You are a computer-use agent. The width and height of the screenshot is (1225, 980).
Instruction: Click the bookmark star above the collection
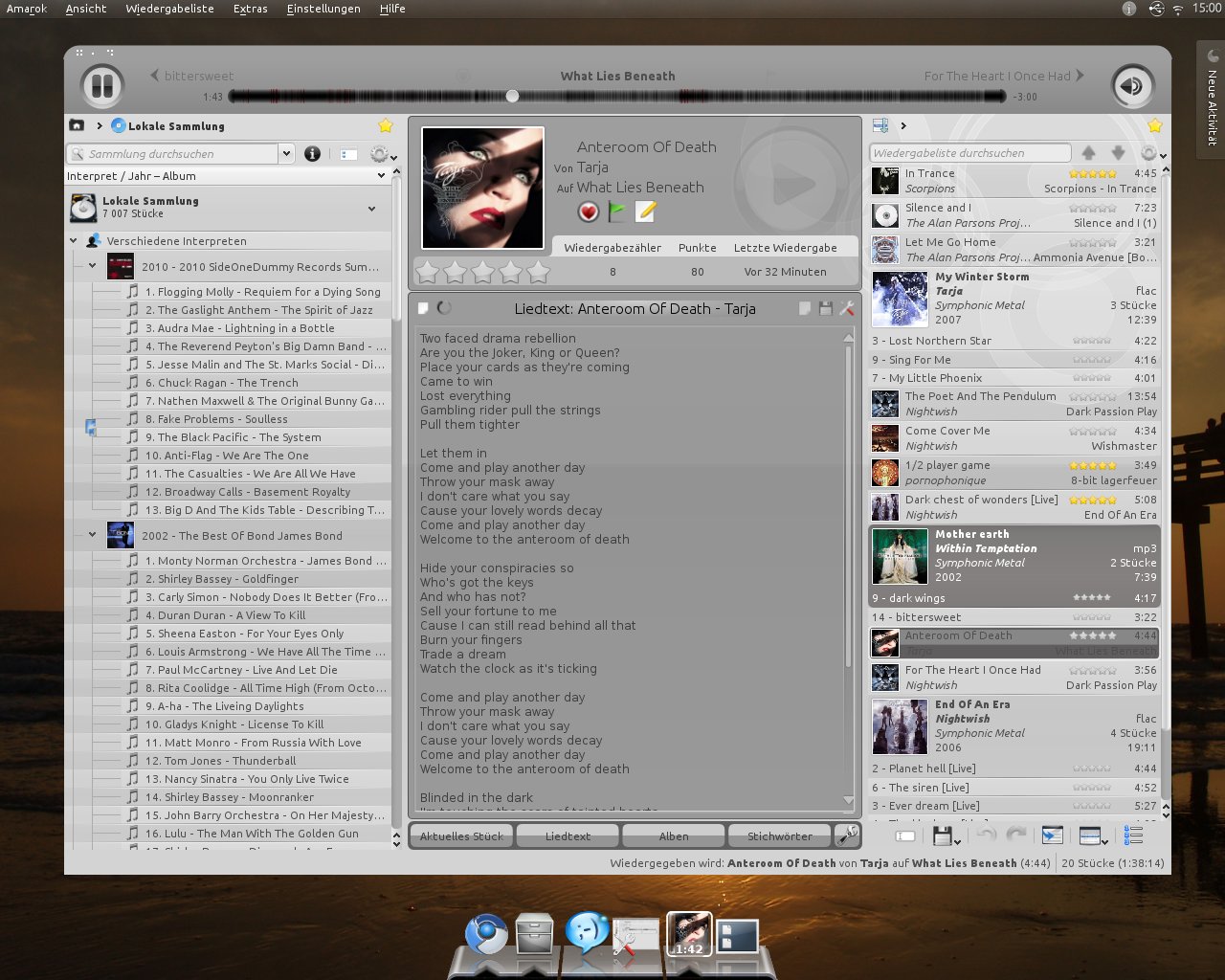tap(385, 125)
